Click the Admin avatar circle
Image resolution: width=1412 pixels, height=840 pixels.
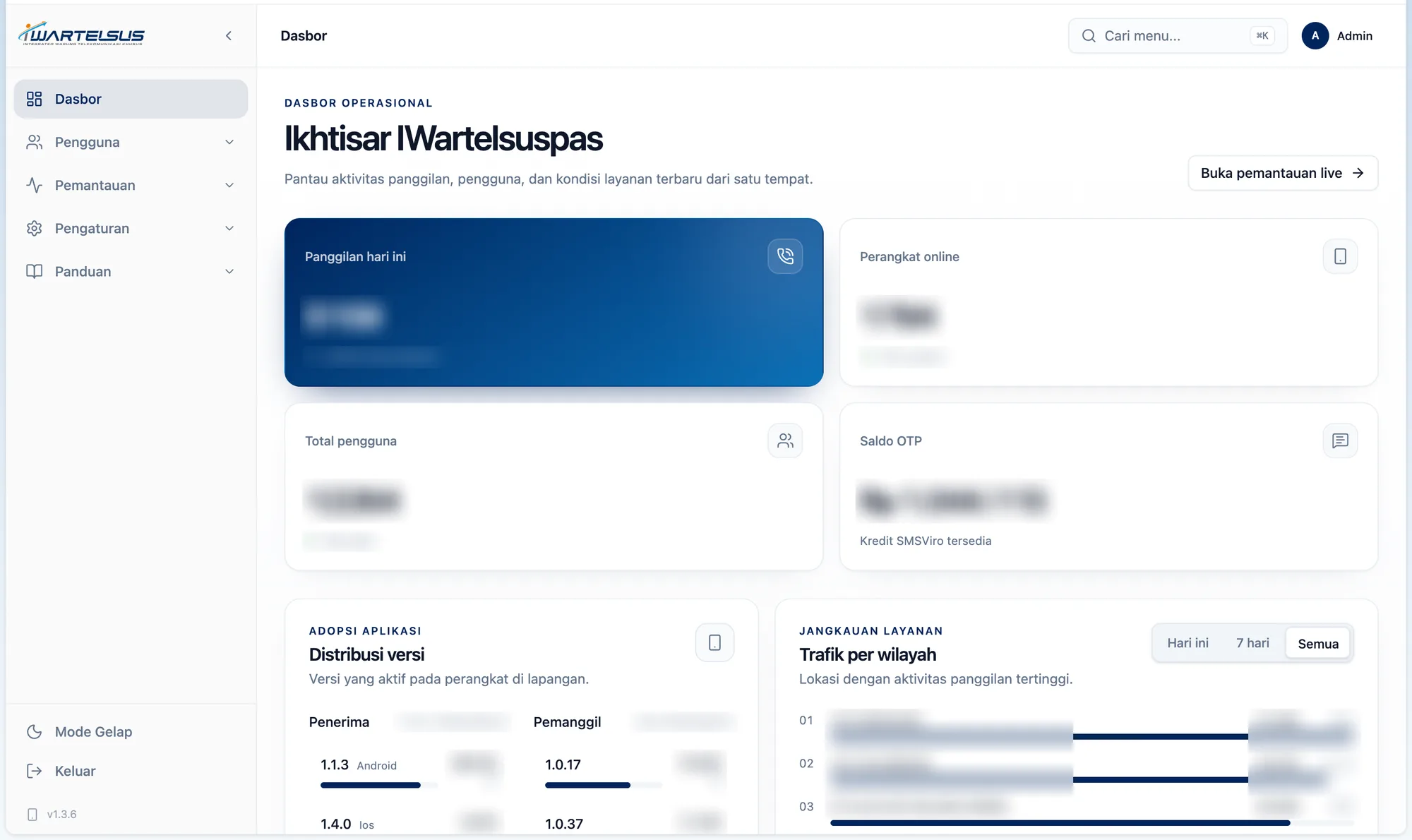pos(1315,35)
